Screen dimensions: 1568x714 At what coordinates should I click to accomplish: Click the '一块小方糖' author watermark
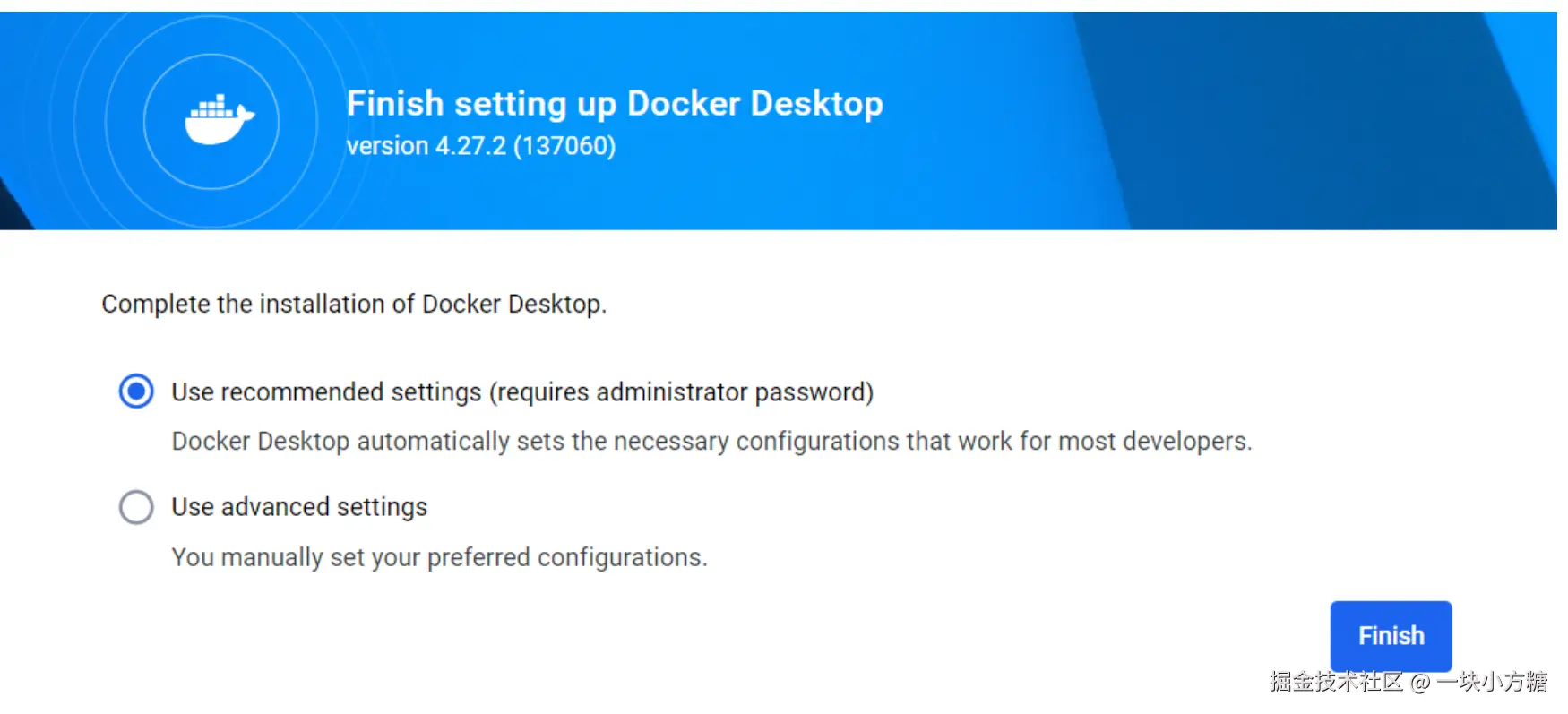tap(1492, 682)
